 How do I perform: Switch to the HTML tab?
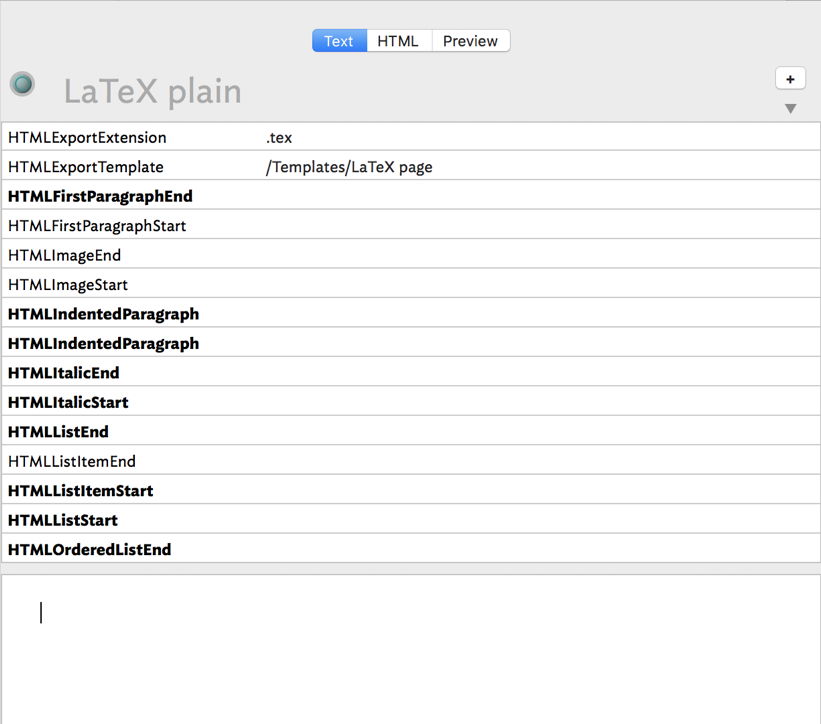[x=399, y=40]
